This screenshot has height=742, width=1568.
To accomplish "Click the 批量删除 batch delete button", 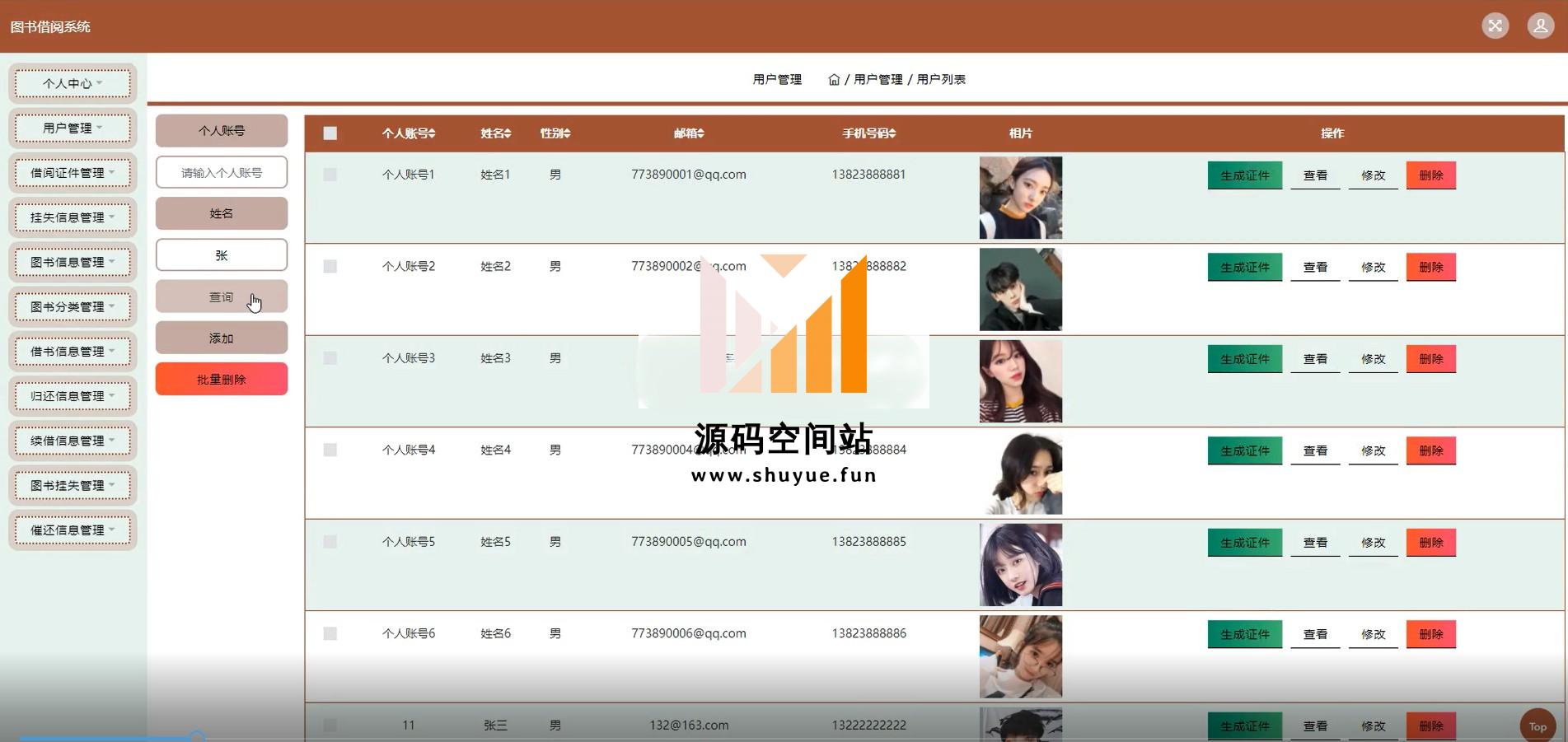I will pyautogui.click(x=222, y=379).
